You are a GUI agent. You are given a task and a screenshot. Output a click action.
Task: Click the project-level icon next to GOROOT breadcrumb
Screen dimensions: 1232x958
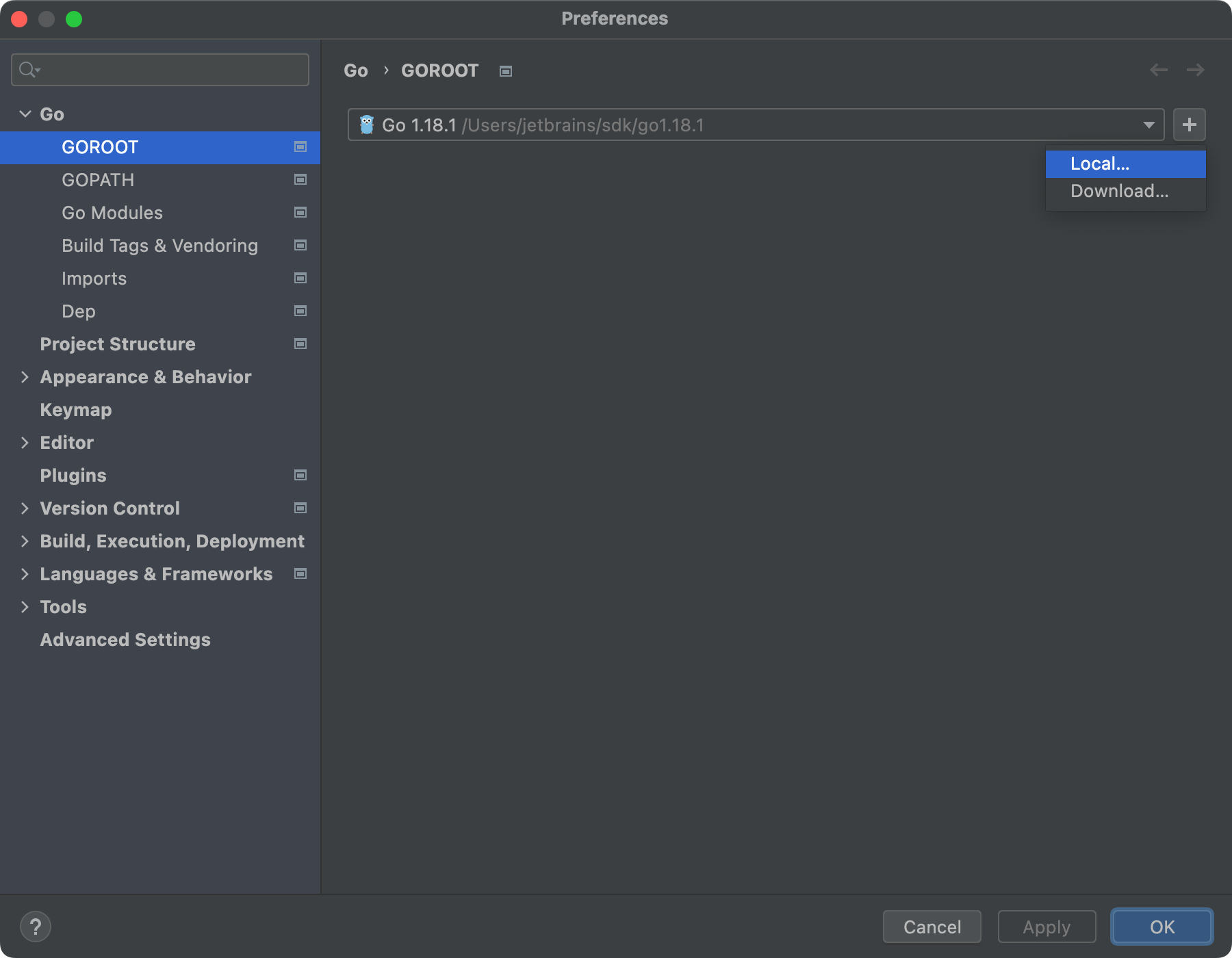(x=506, y=71)
